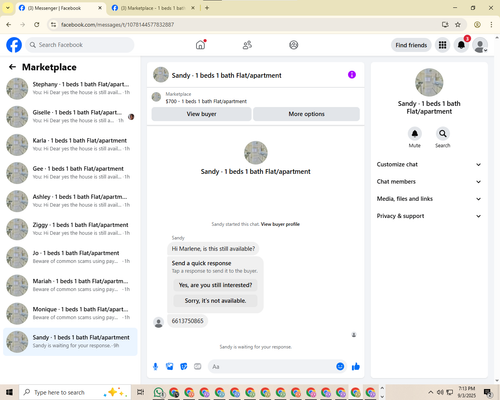Expand Media, files and links section

tap(429, 199)
